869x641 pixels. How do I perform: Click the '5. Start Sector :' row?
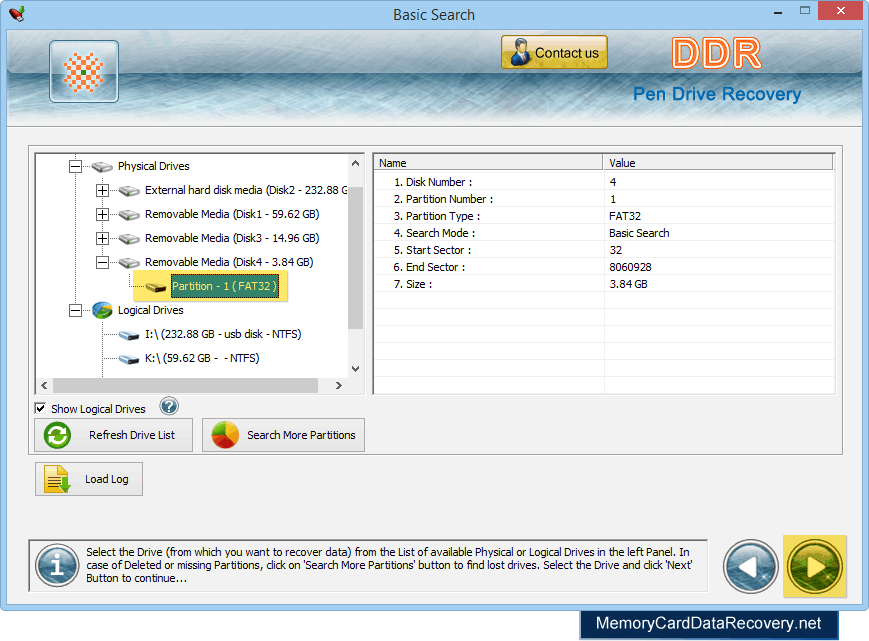(x=605, y=250)
